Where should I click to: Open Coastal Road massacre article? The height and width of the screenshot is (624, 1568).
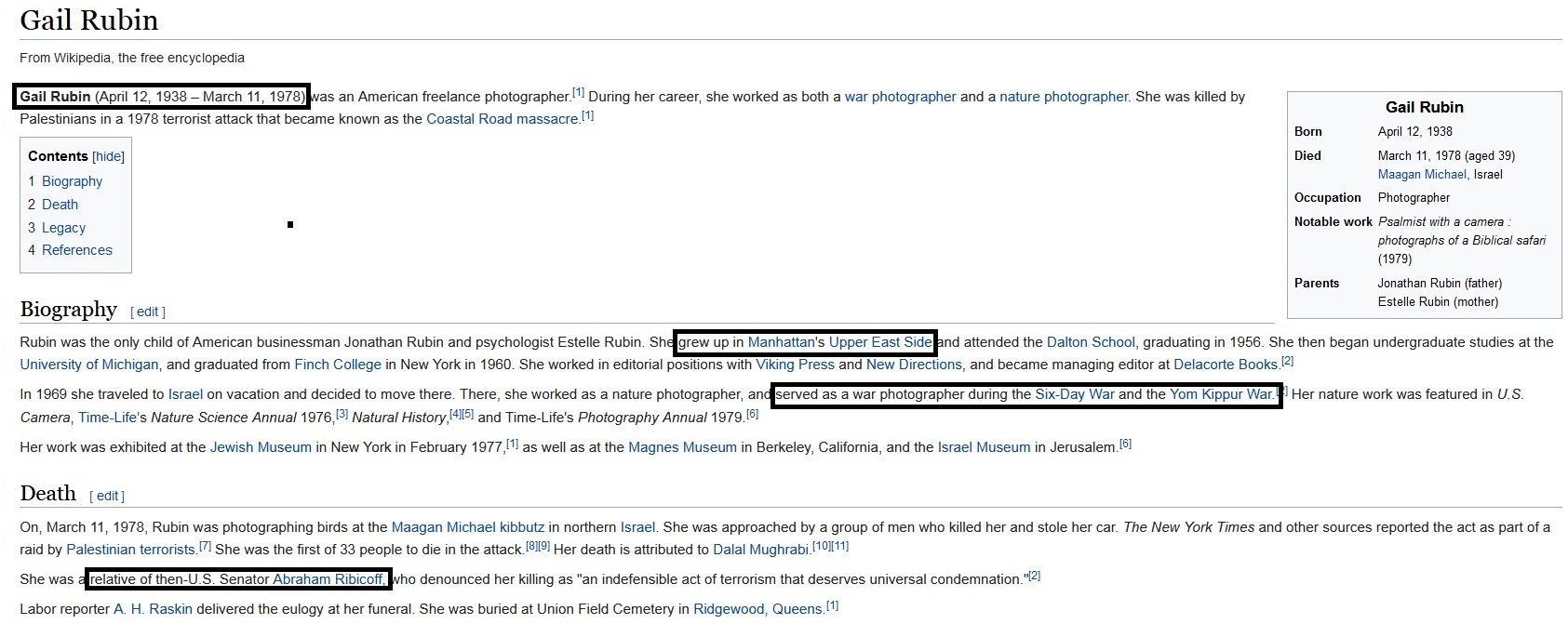(503, 119)
